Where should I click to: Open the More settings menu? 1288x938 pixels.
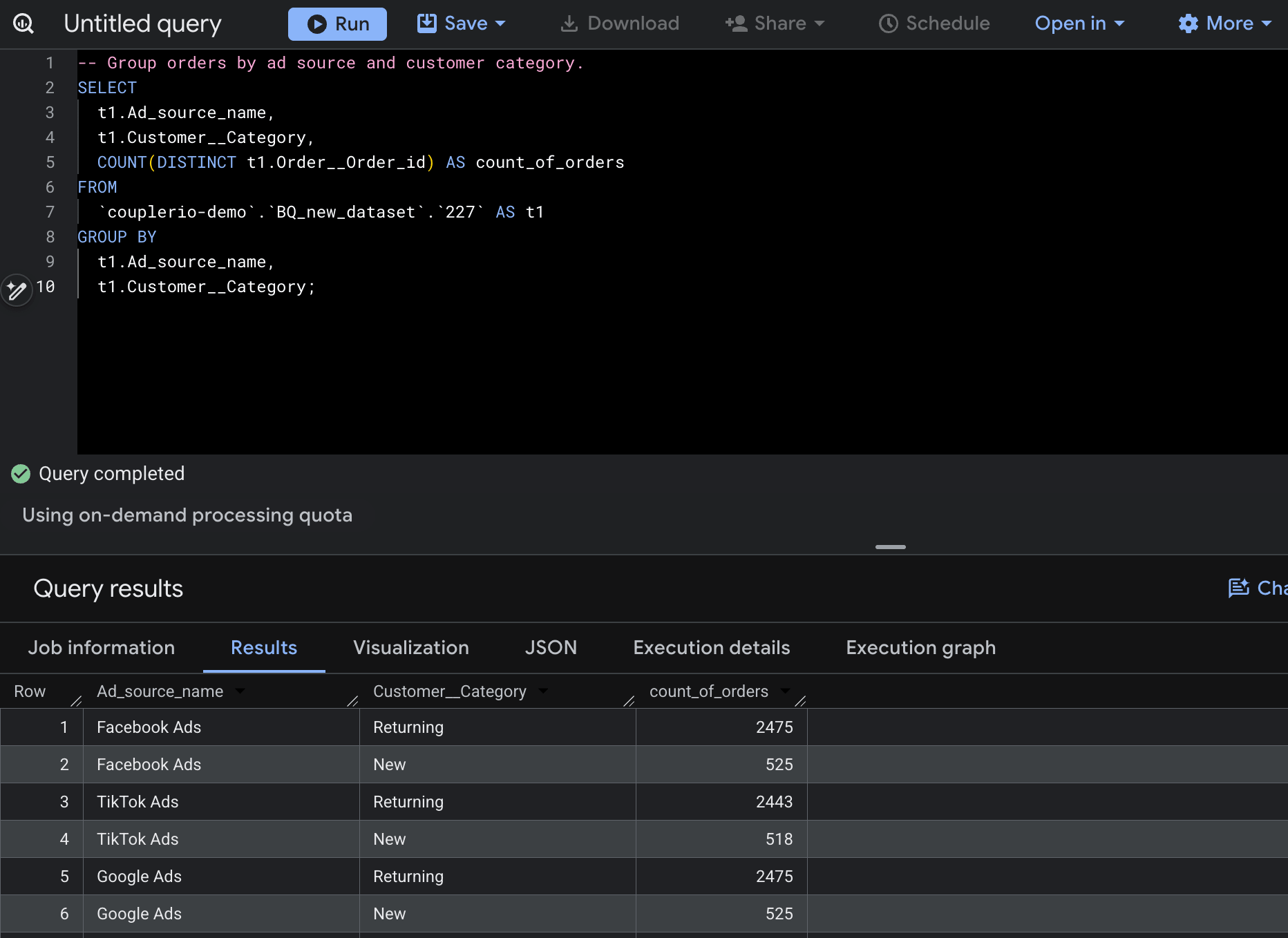(x=1225, y=23)
